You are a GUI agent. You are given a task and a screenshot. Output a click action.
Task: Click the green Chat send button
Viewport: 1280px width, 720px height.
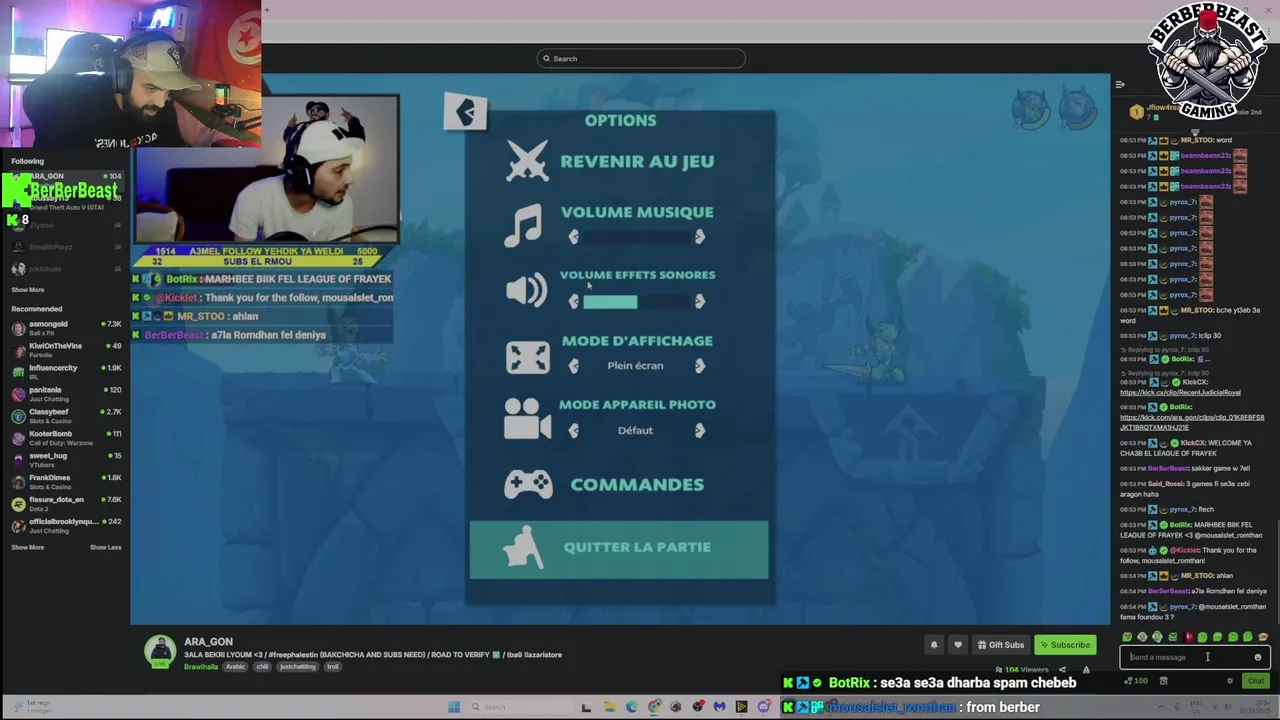[x=1255, y=681]
